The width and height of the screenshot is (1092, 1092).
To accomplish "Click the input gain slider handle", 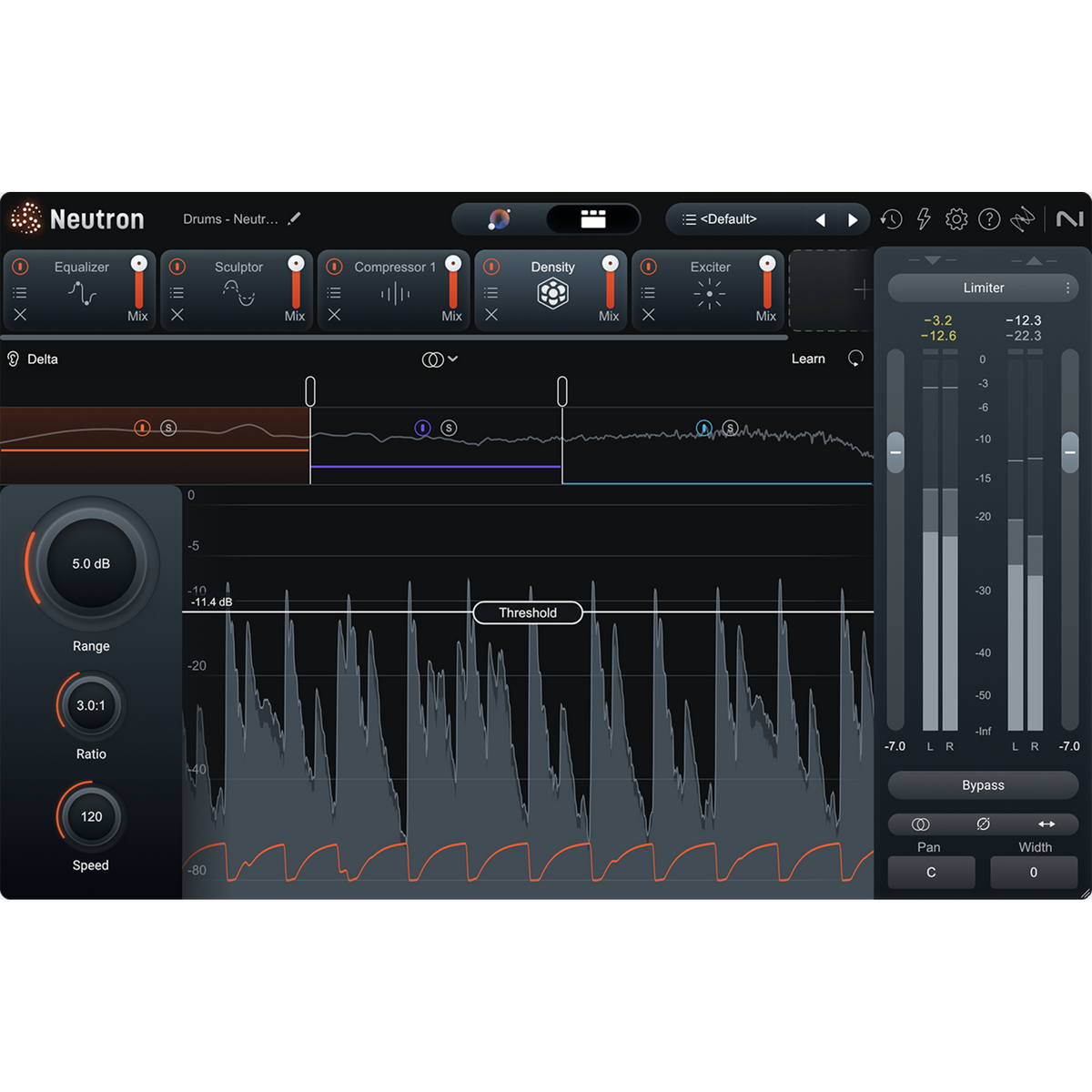I will coord(895,452).
